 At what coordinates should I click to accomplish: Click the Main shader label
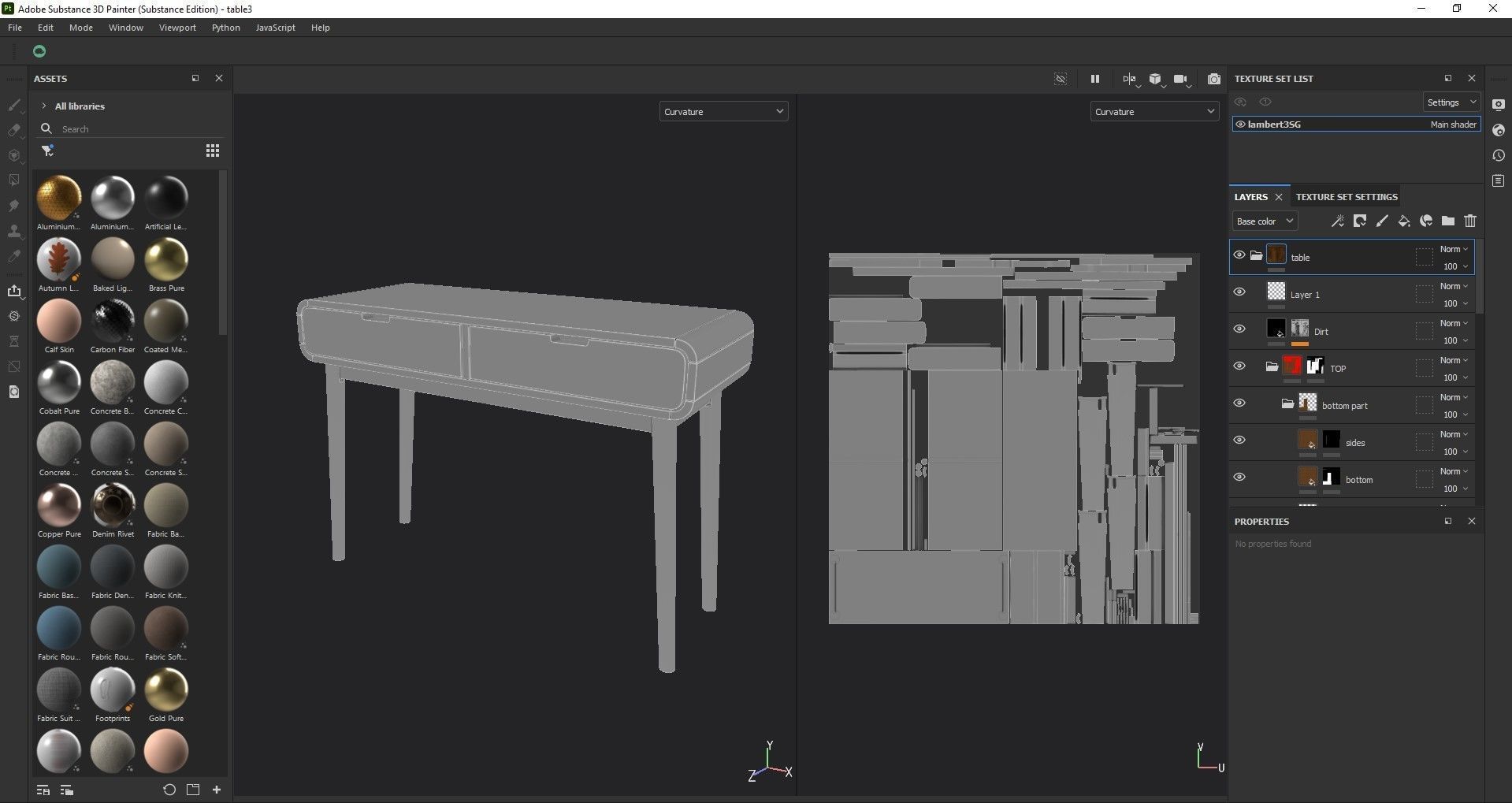[x=1453, y=125]
